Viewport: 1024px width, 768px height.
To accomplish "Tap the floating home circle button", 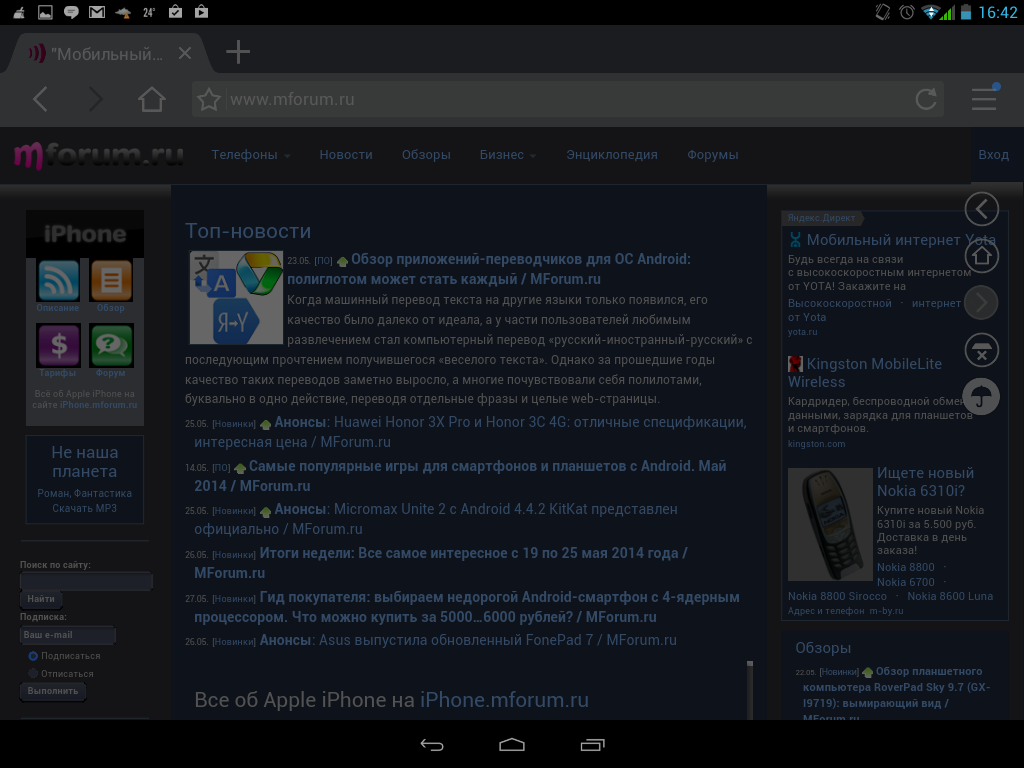I will pos(982,256).
